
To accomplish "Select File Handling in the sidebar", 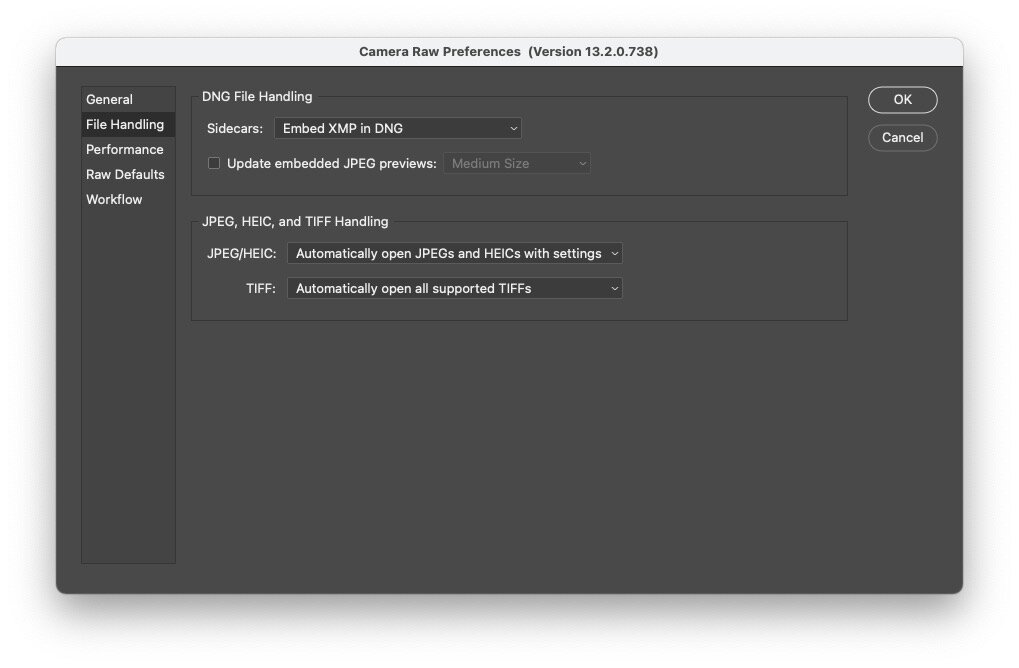I will (x=128, y=124).
